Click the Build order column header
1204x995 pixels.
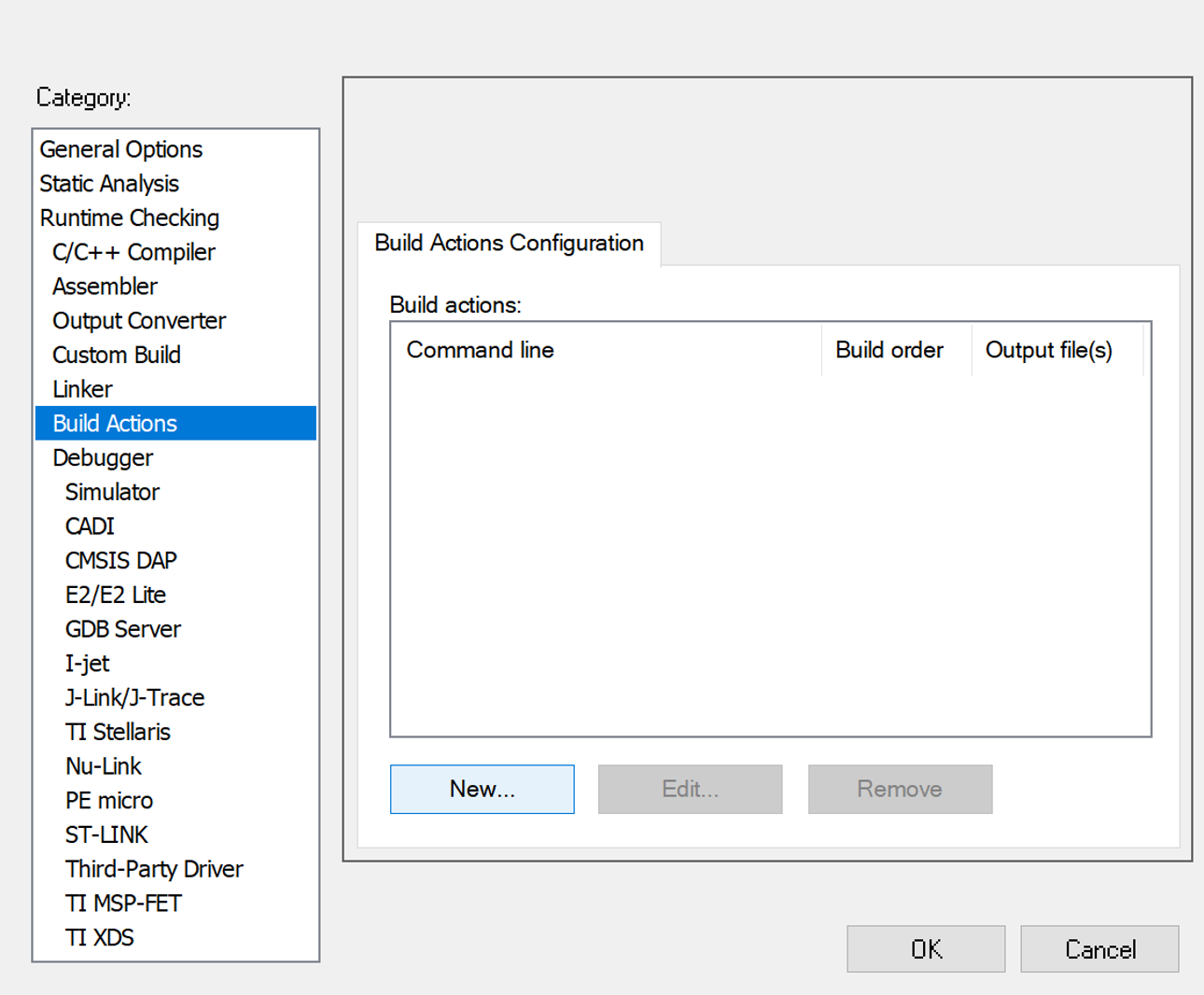(889, 349)
